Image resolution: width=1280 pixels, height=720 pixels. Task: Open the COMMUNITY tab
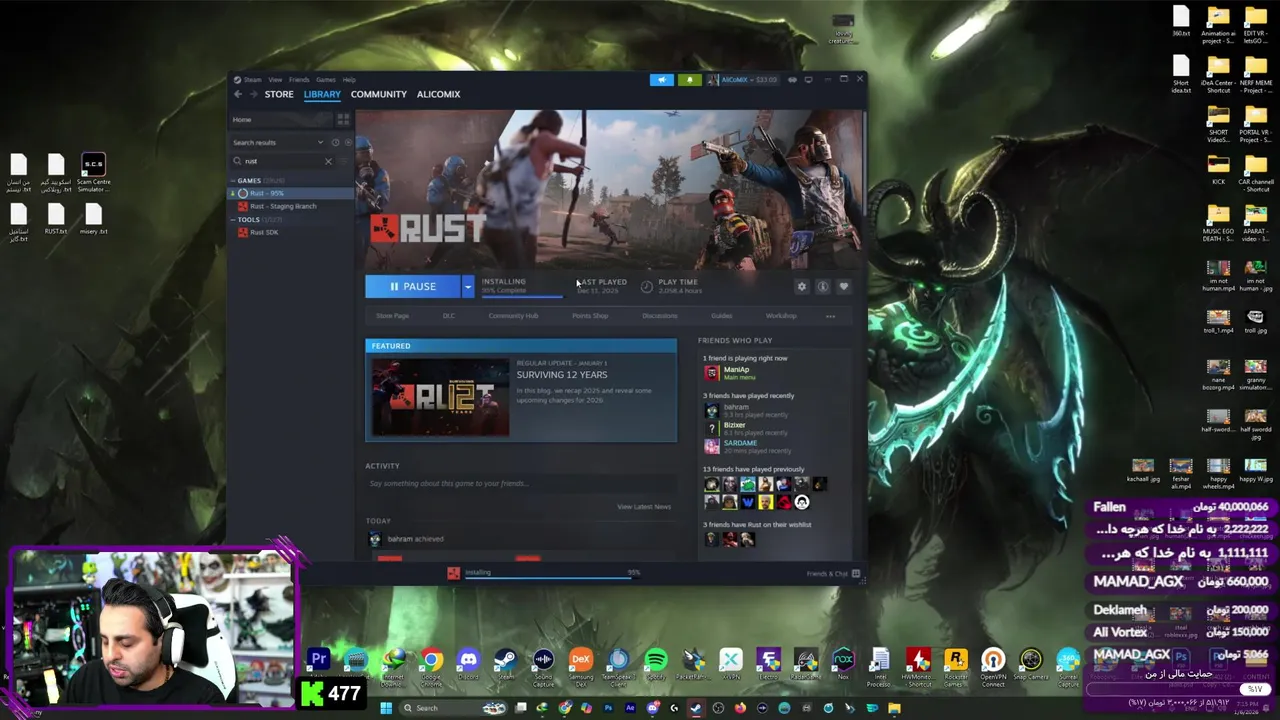pyautogui.click(x=378, y=94)
